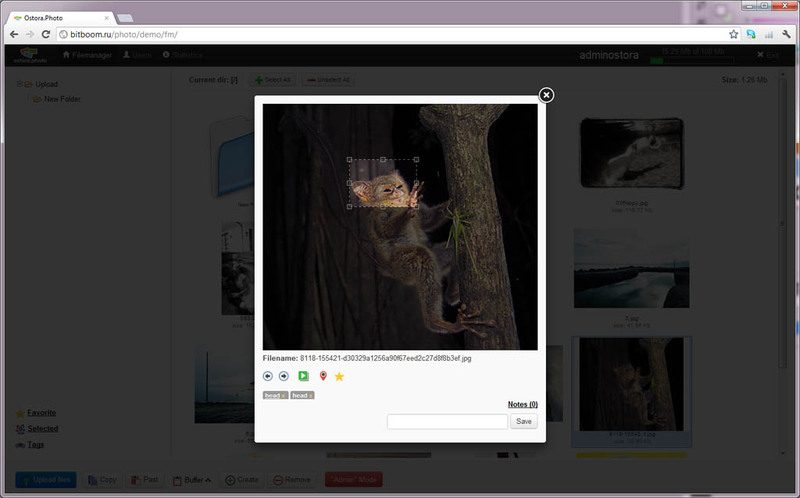Click the signal bars extension icon
The height and width of the screenshot is (498, 800).
(768, 34)
